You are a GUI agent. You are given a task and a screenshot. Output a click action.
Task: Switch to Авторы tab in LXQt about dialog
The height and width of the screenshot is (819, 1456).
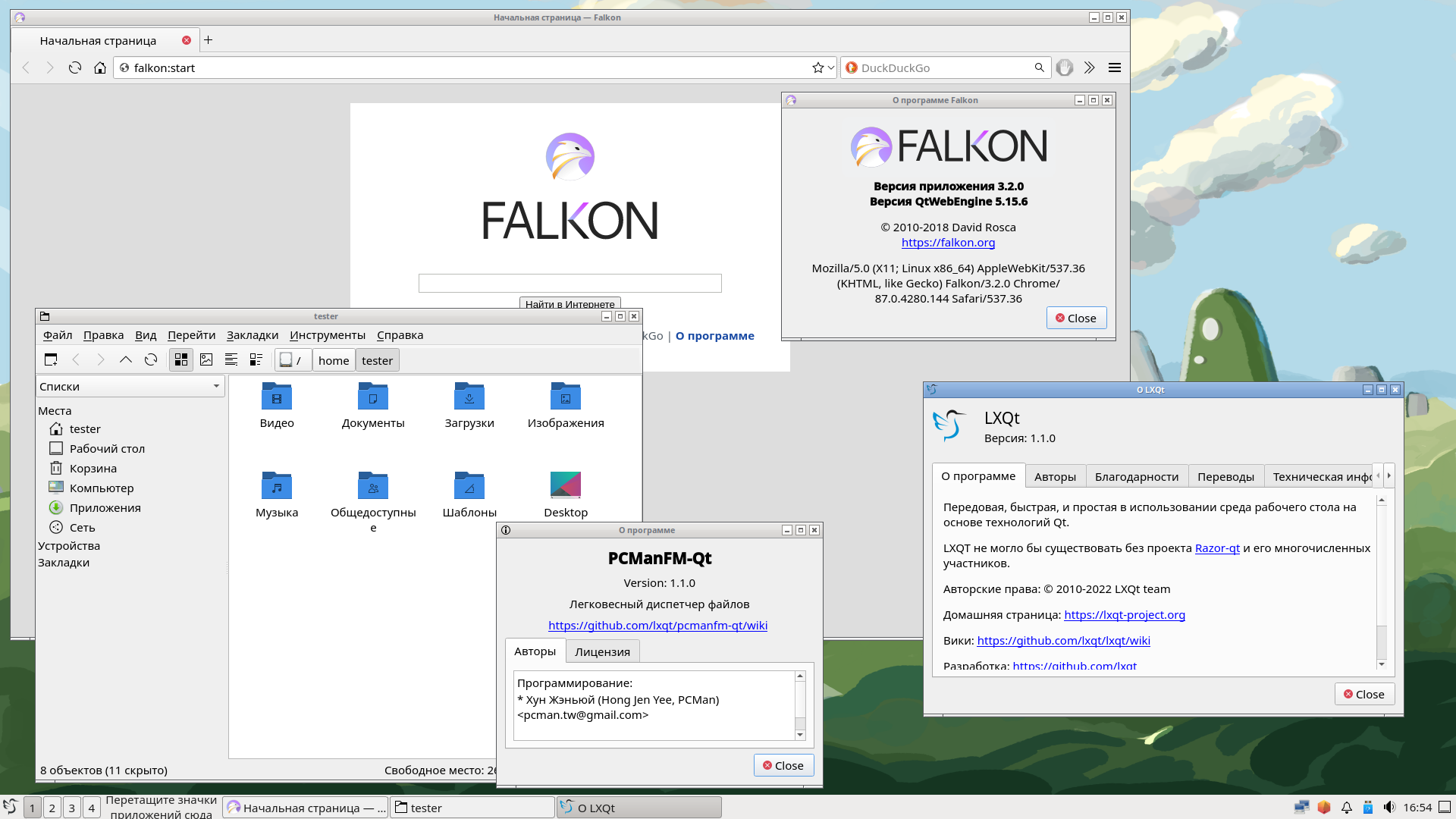(x=1055, y=476)
